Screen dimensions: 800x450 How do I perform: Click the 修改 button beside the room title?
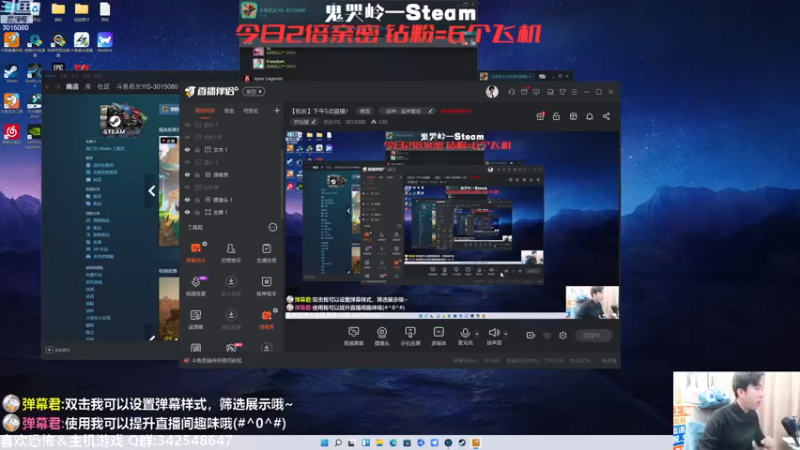click(x=365, y=111)
